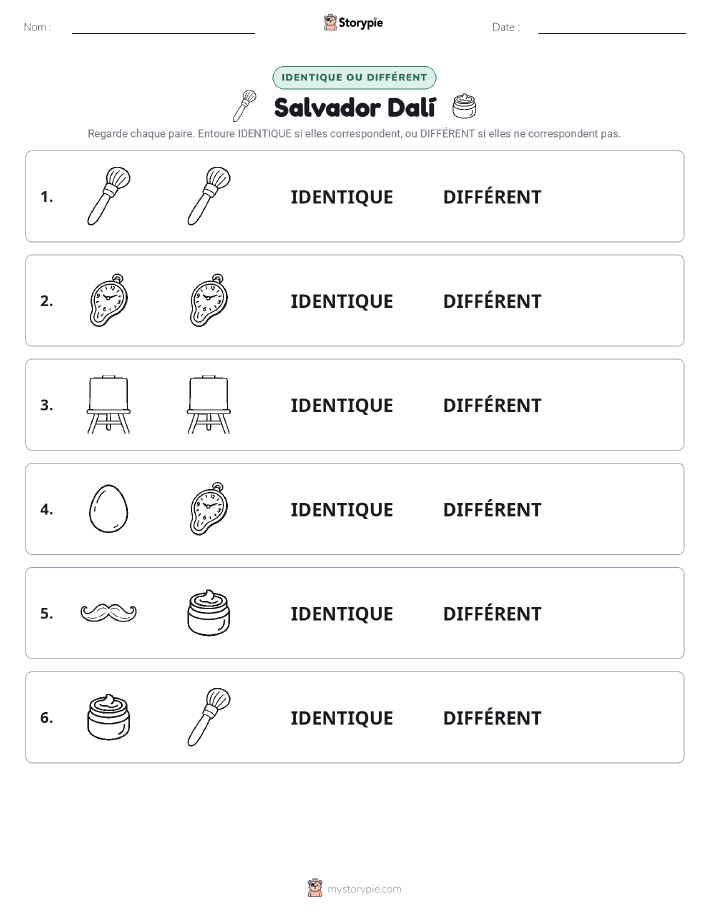Choose DIFFÉRENT for pair 4
709x917 pixels.
click(x=492, y=509)
